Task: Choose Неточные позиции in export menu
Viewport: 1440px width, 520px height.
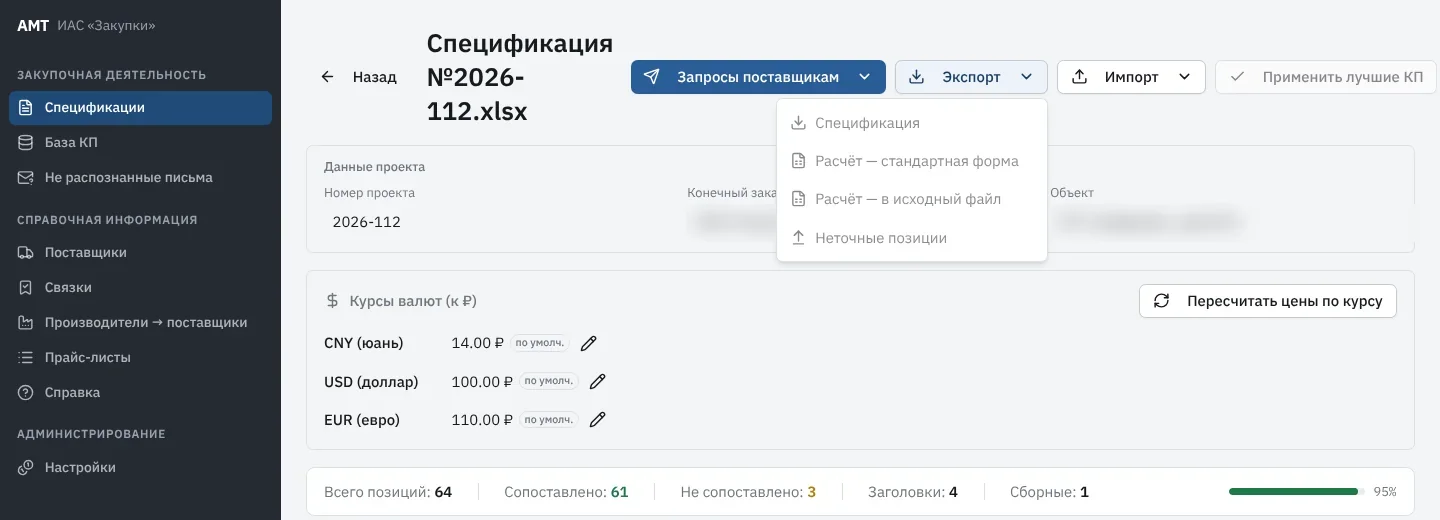Action: 912,238
